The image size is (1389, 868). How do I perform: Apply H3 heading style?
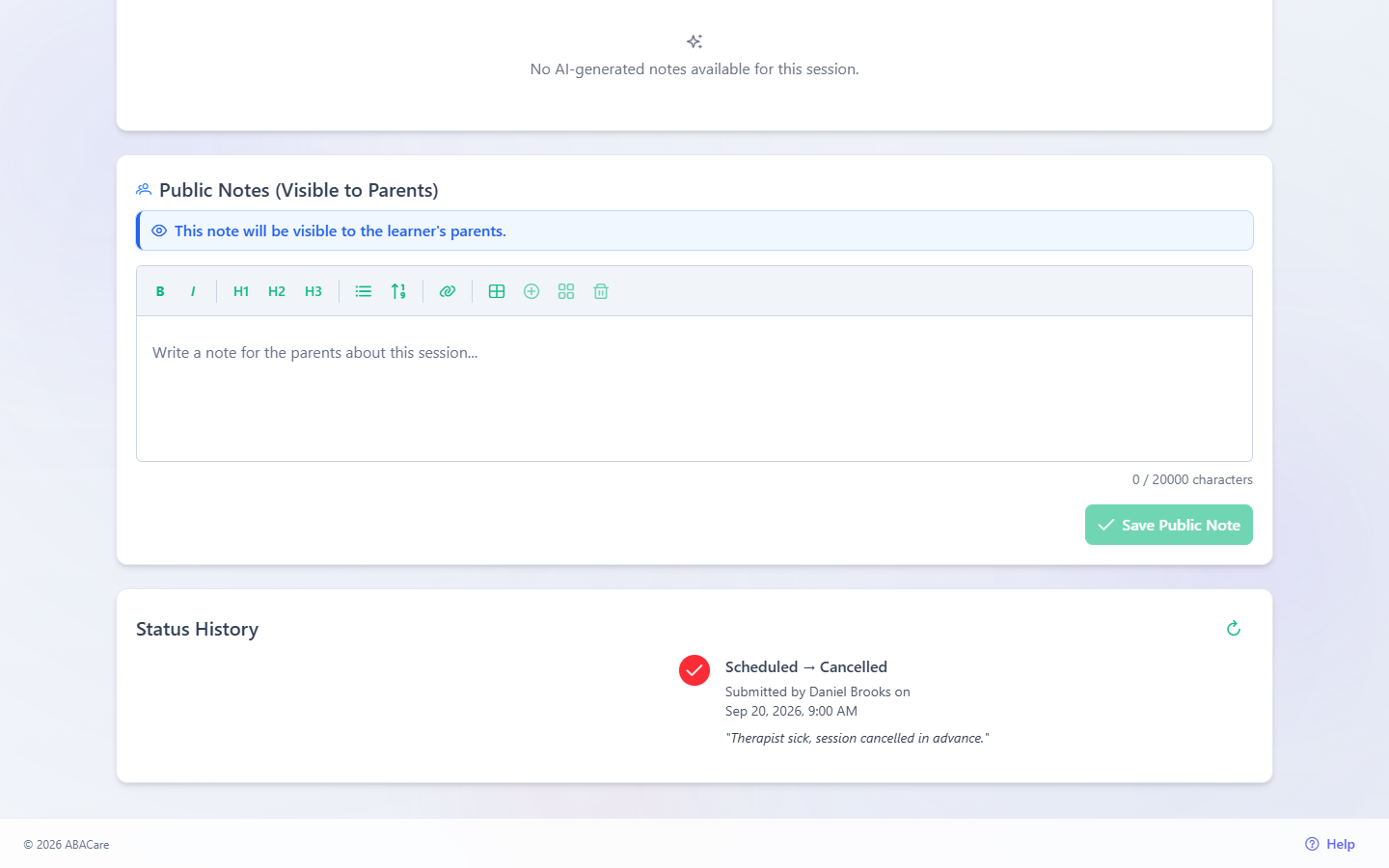(x=313, y=291)
